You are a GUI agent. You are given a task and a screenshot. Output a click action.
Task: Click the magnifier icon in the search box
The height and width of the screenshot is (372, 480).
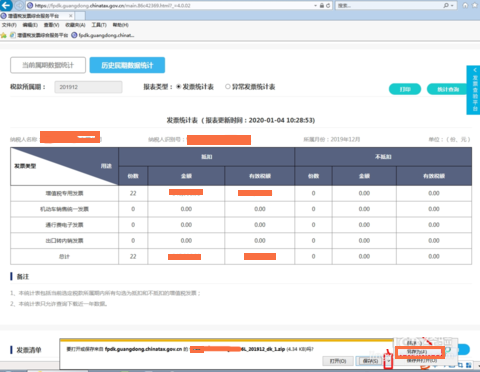446,6
